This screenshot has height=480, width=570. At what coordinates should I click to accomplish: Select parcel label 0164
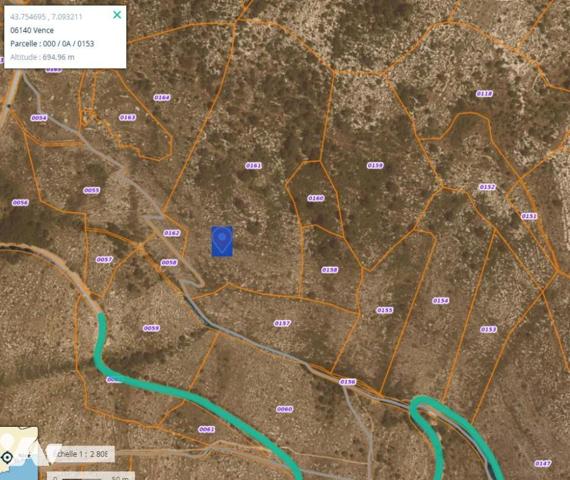click(162, 97)
